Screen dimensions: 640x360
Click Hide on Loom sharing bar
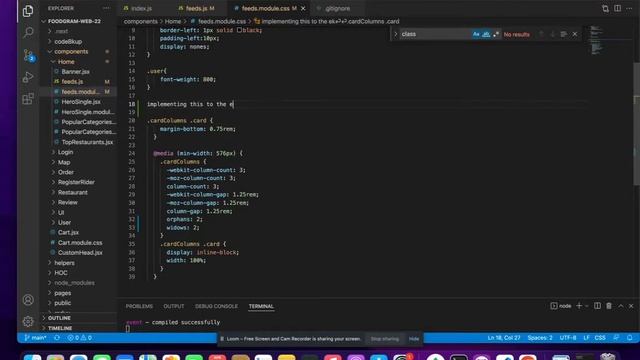click(x=414, y=339)
